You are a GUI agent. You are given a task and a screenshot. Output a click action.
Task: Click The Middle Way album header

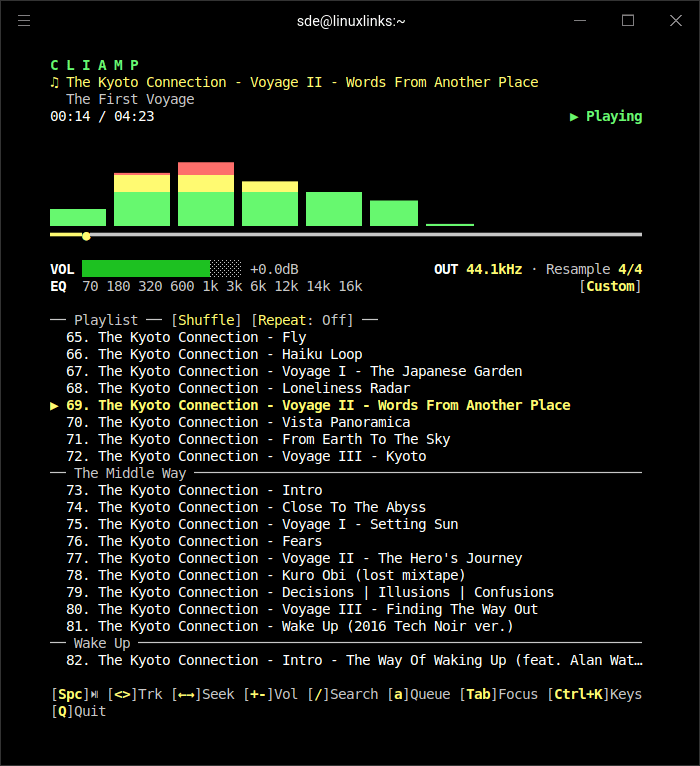point(130,473)
